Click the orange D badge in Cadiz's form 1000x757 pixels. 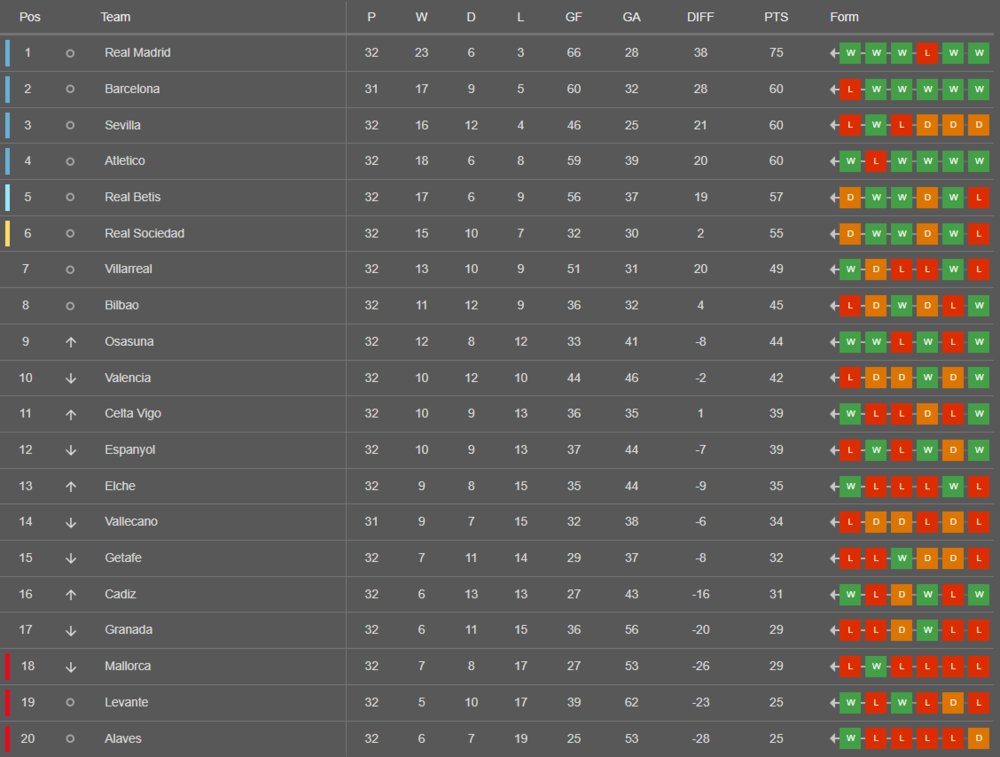[x=902, y=594]
